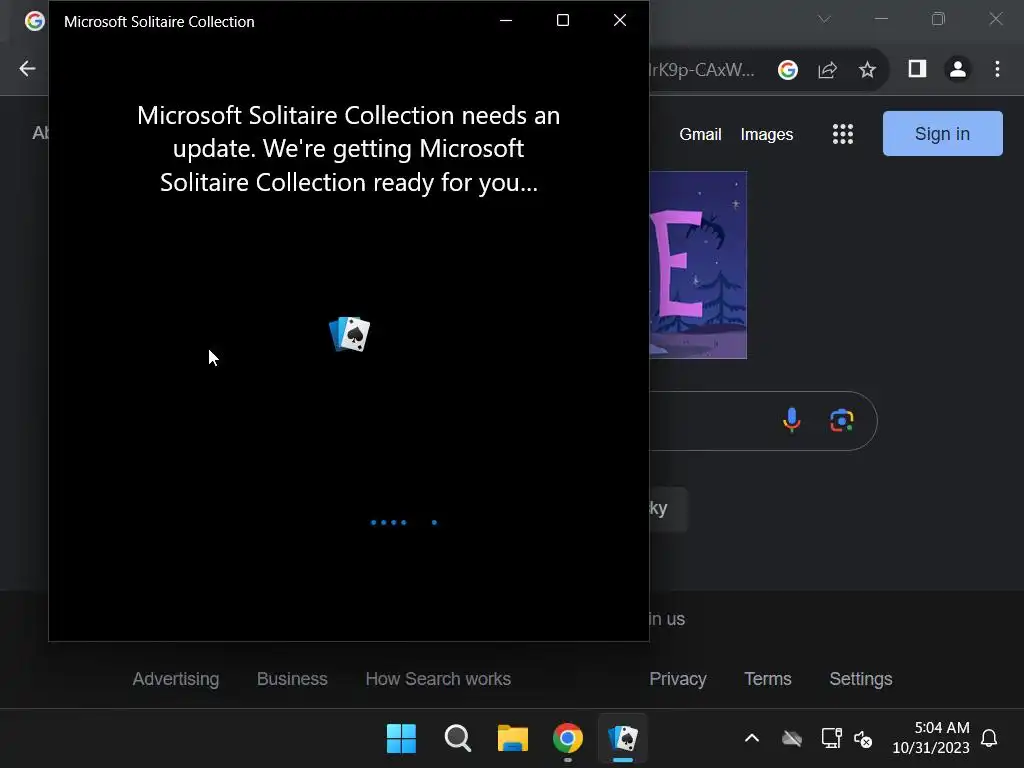Open network status tray icon
This screenshot has height=768, width=1024.
click(831, 739)
